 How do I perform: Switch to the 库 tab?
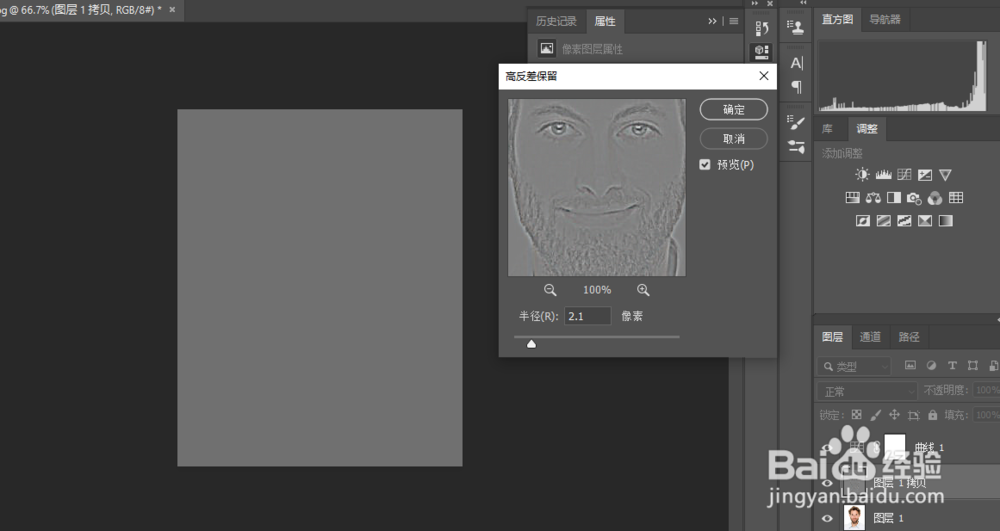click(827, 129)
